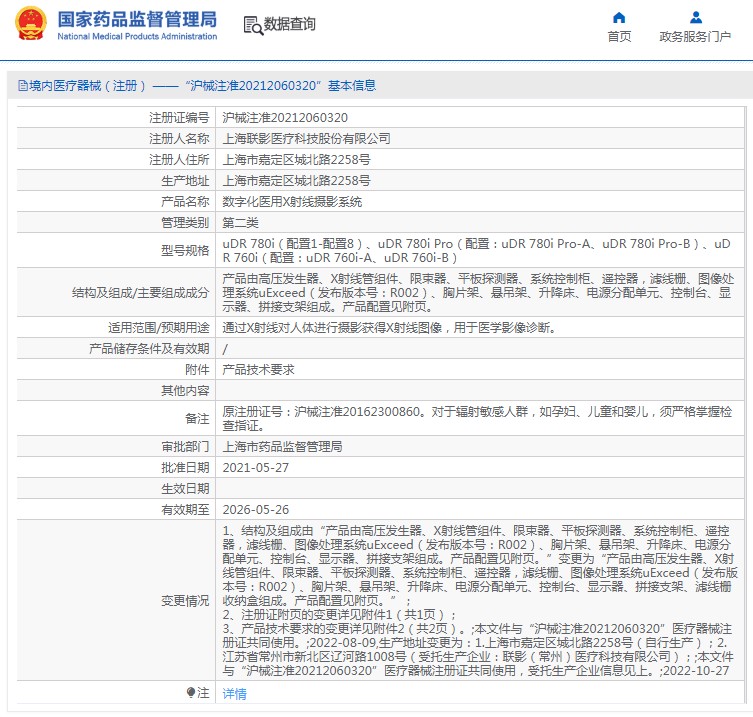Go to 首页 text link
Screen dimensions: 753x717
click(x=619, y=36)
